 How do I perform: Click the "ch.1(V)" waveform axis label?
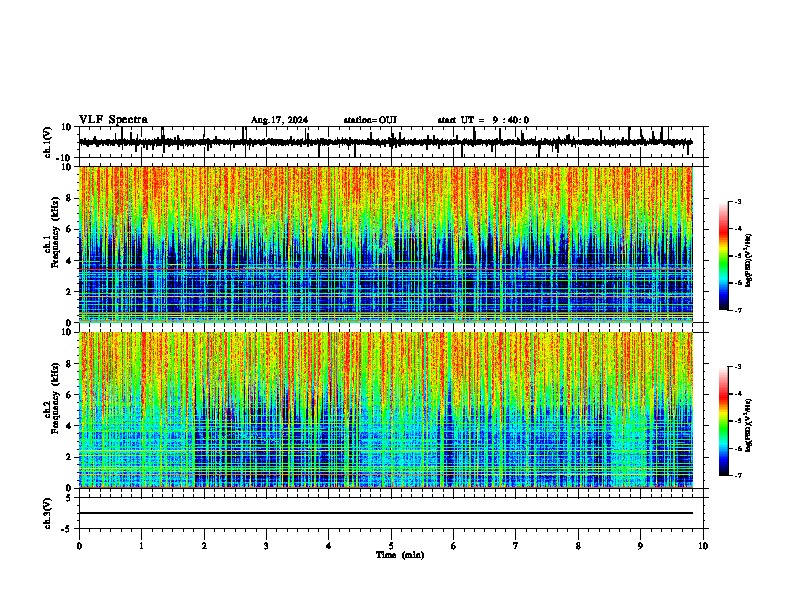tap(48, 142)
